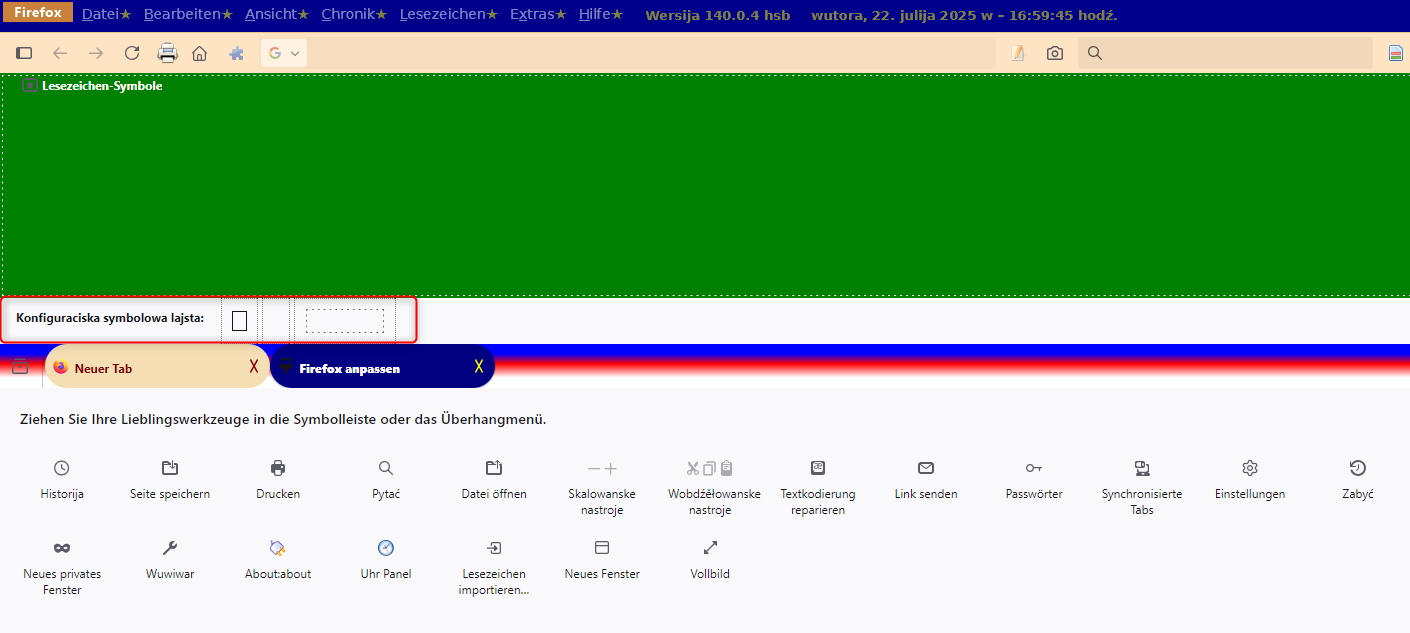Image resolution: width=1410 pixels, height=633 pixels.
Task: Open the Lesezeichen menu
Action: coord(449,15)
